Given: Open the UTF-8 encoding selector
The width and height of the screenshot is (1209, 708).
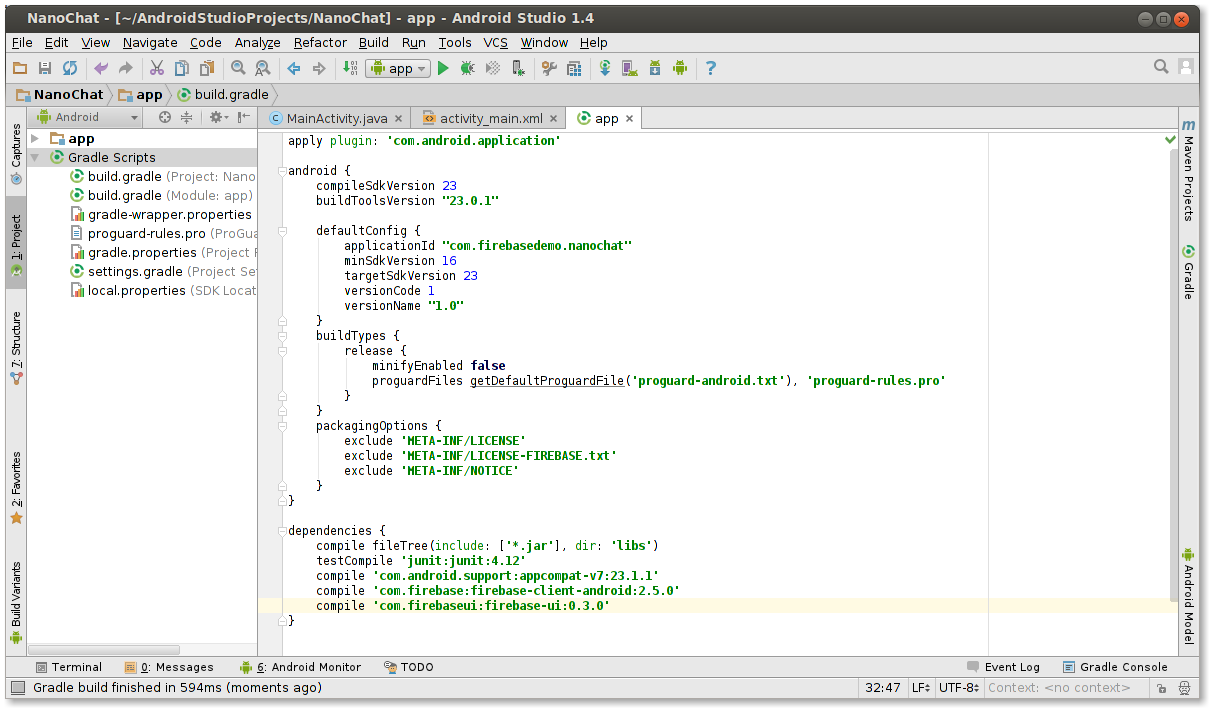Looking at the screenshot, I should (x=960, y=688).
